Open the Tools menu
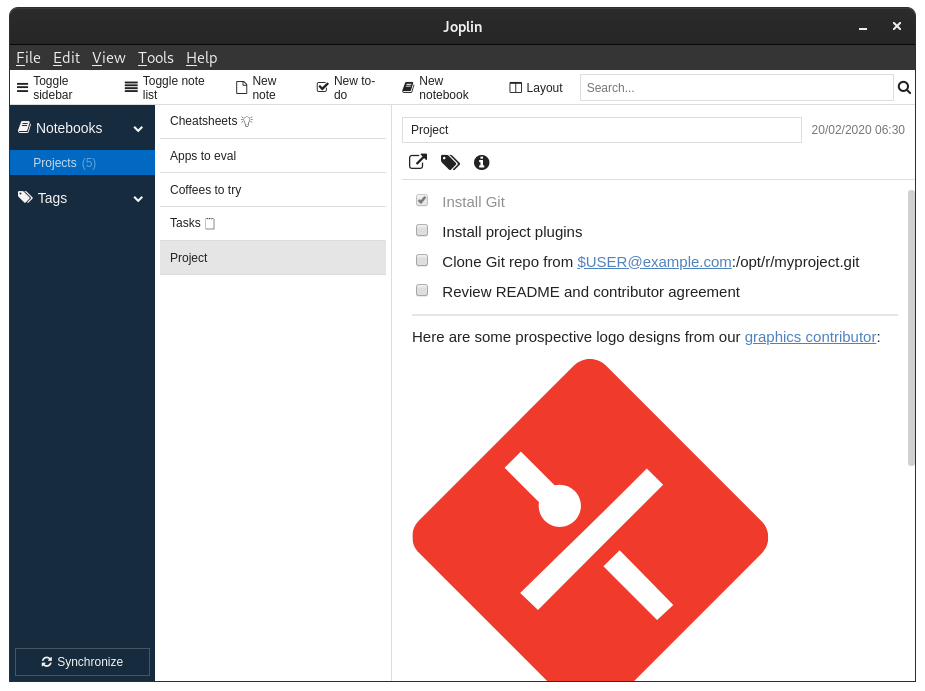This screenshot has width=925, height=691. tap(155, 57)
